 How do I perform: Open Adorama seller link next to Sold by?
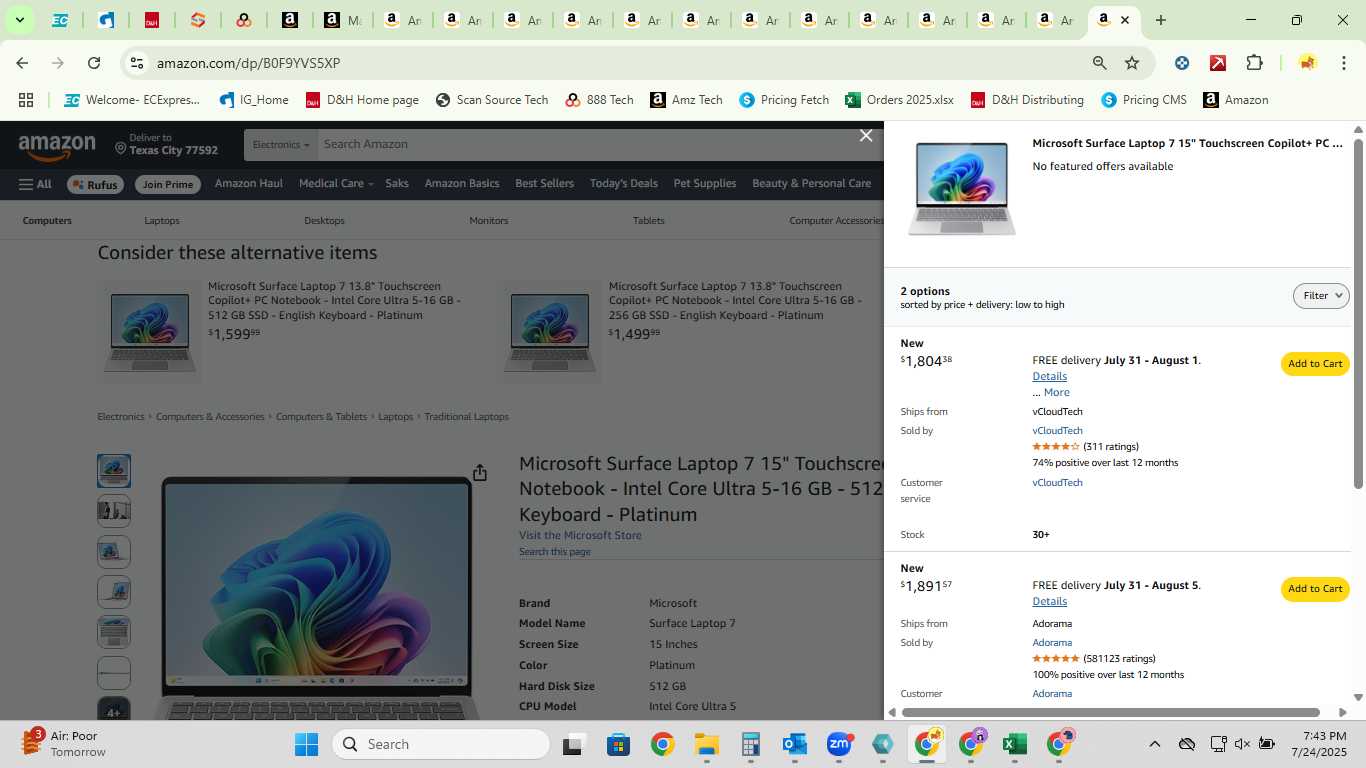click(1052, 643)
